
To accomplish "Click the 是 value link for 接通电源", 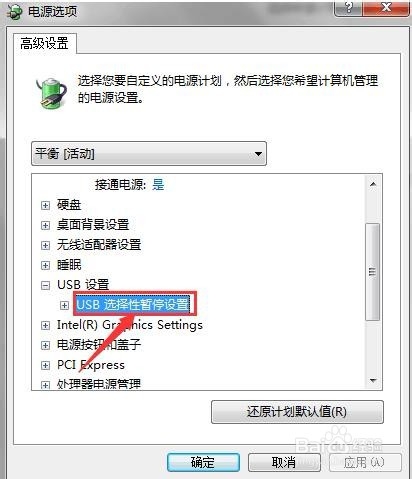I will coord(158,184).
